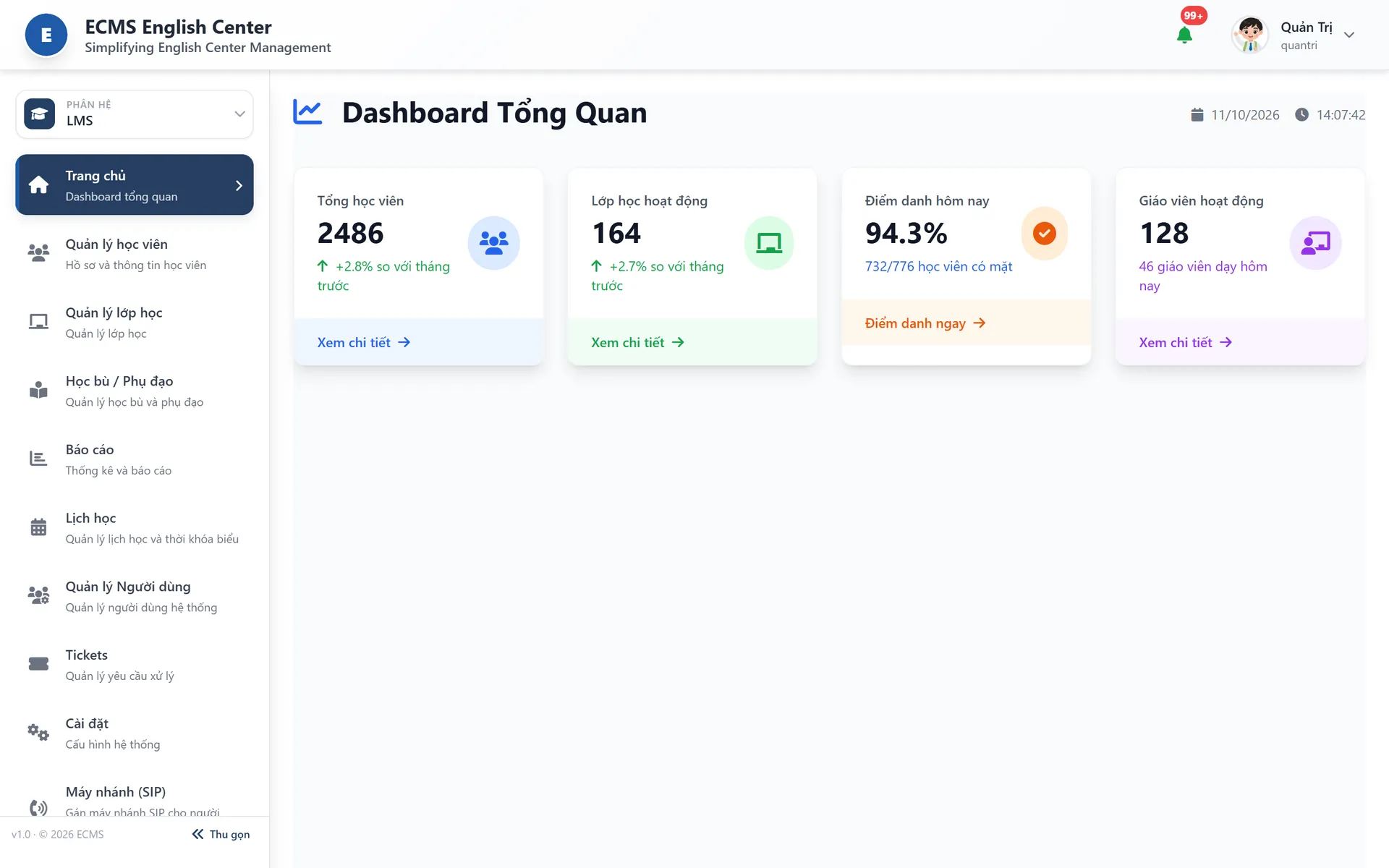The image size is (1389, 868).
Task: Click the Tickets icon
Action: point(38,664)
